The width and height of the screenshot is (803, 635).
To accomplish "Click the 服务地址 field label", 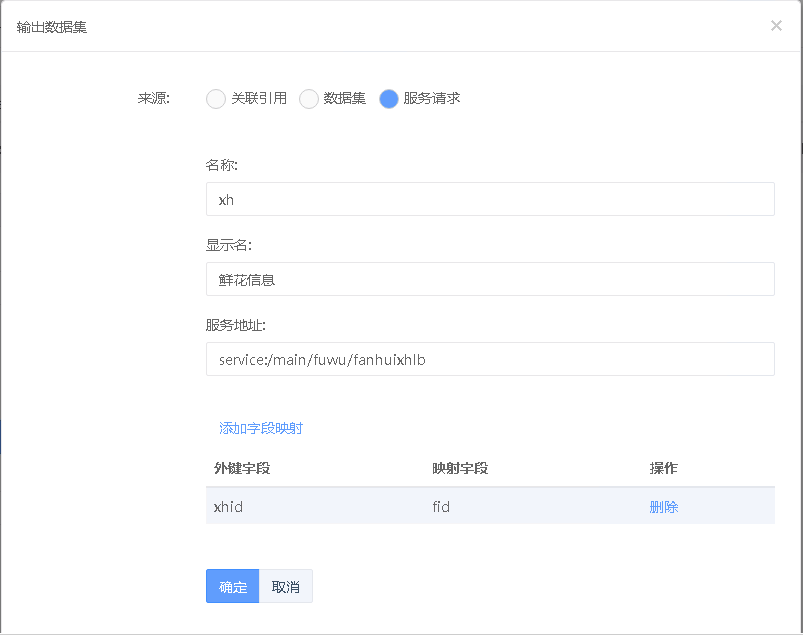I will tap(235, 325).
